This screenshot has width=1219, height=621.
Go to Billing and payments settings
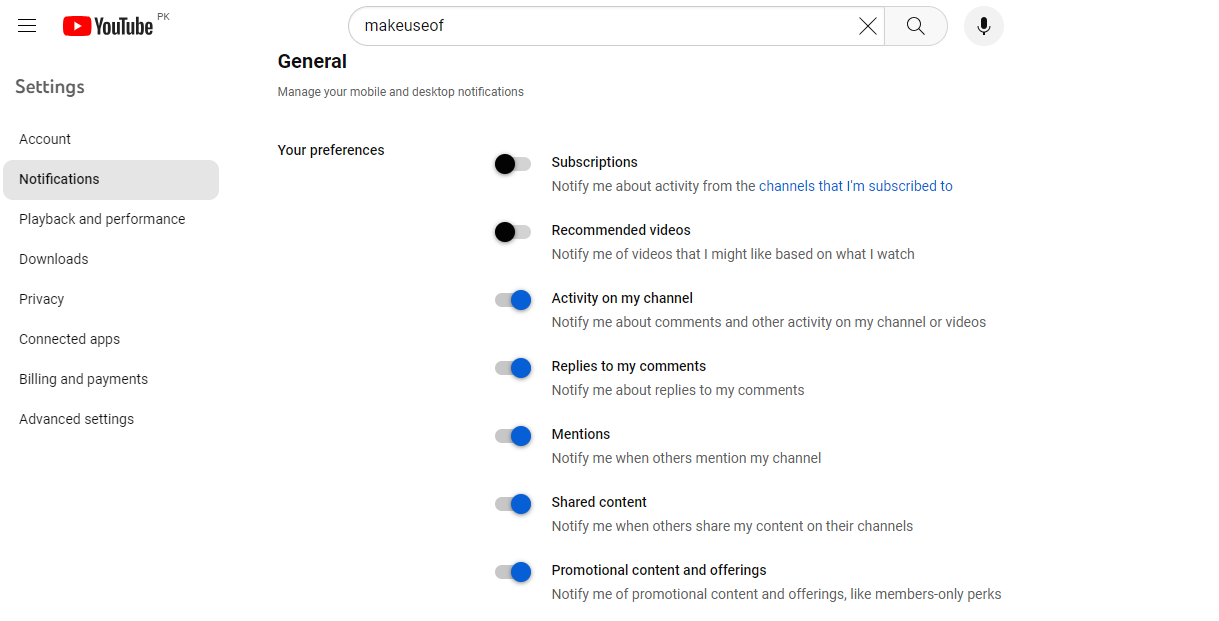coord(83,379)
